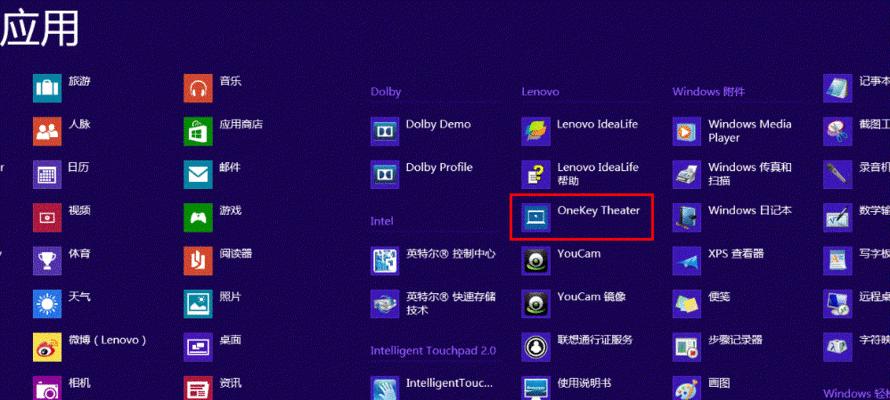Launch OneKey Theater
The height and width of the screenshot is (400, 890).
pos(581,218)
